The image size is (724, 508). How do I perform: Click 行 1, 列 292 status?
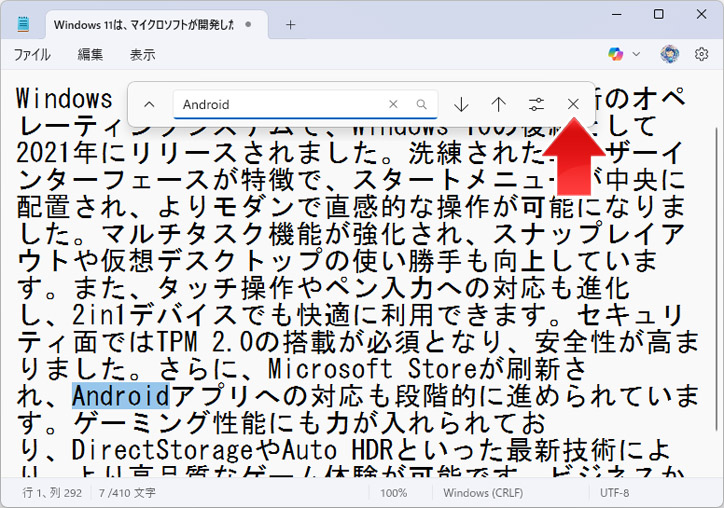pyautogui.click(x=52, y=493)
